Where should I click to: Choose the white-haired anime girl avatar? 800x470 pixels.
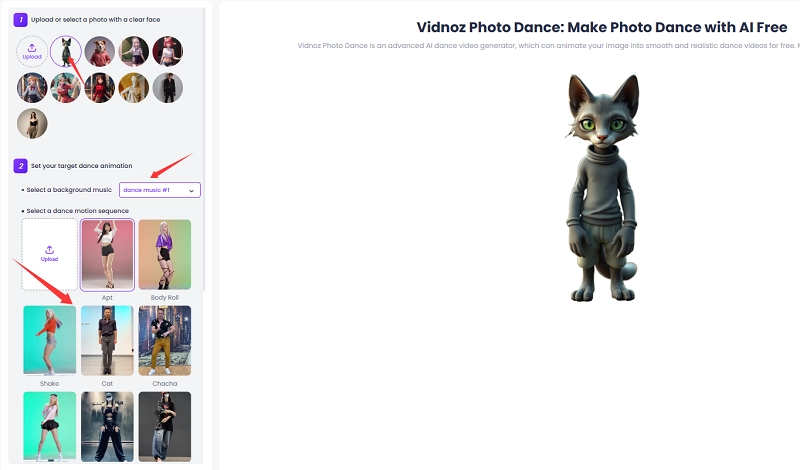pos(134,52)
